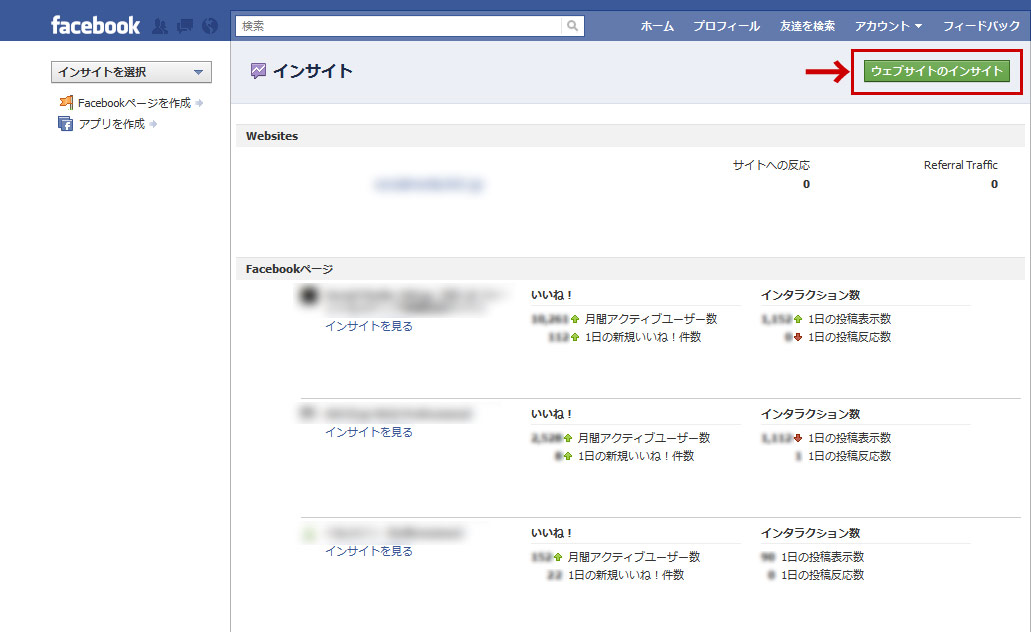Click the インサイト page heading

click(313, 71)
